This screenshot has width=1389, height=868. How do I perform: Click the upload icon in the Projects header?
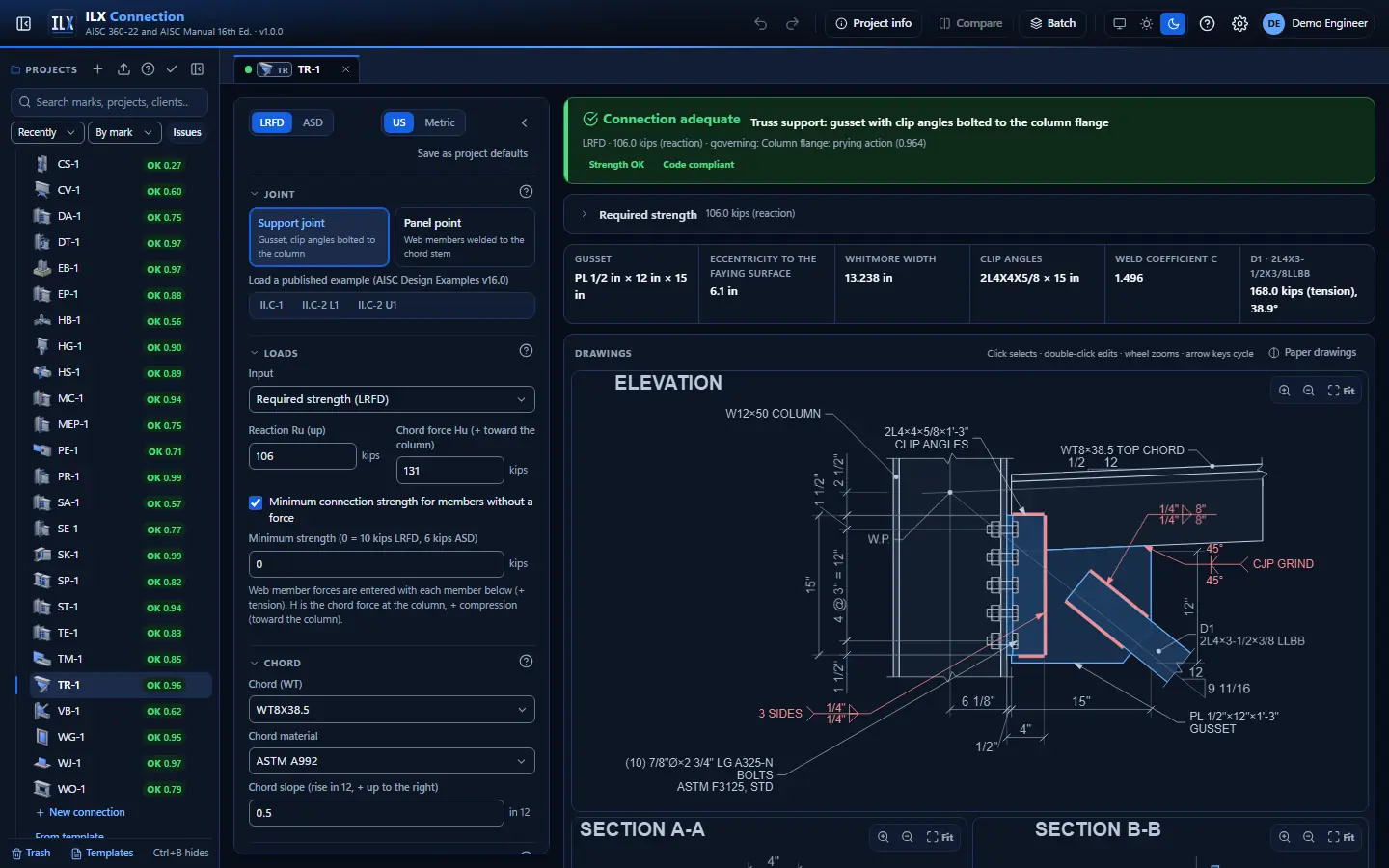[x=123, y=69]
